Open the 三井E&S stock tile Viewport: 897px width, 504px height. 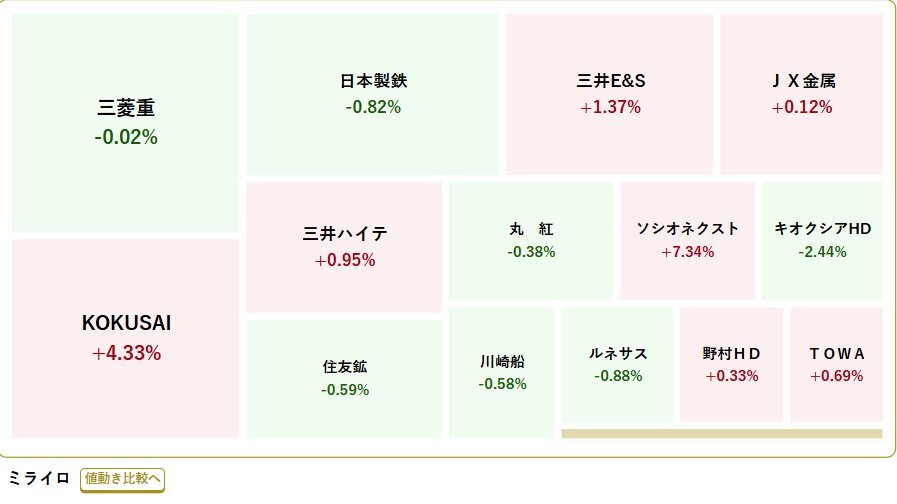click(x=610, y=94)
